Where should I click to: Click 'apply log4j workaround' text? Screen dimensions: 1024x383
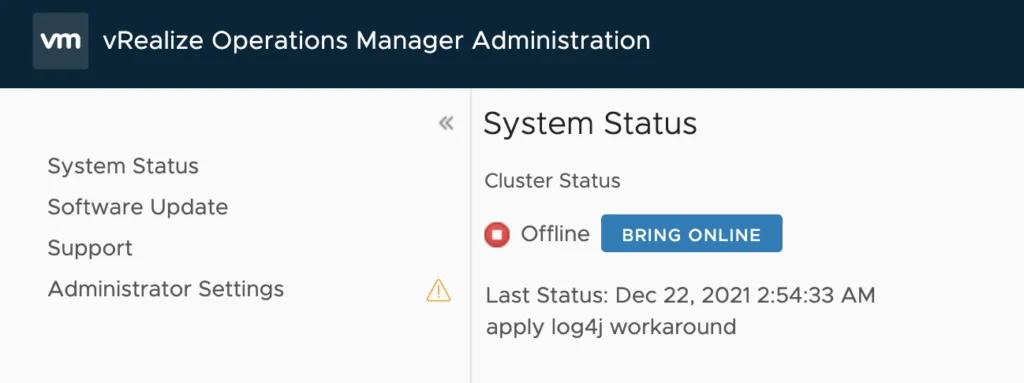tap(611, 326)
